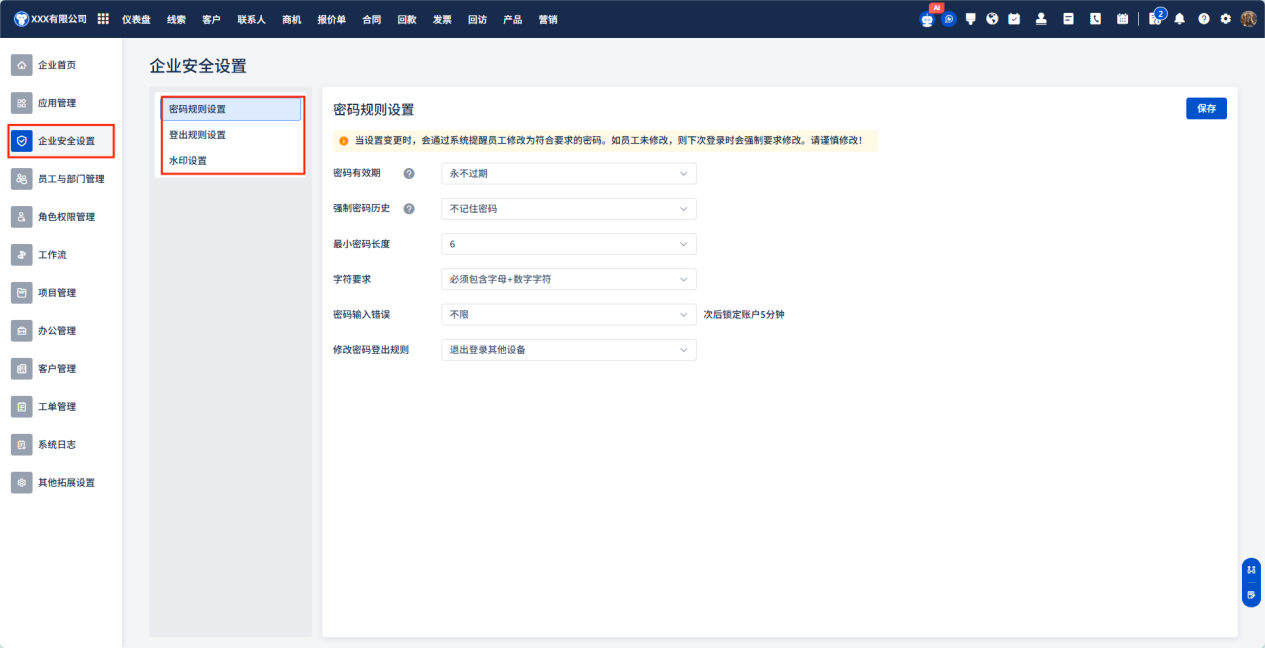Open 系统日志 in left sidebar
The image size is (1265, 648).
point(57,444)
